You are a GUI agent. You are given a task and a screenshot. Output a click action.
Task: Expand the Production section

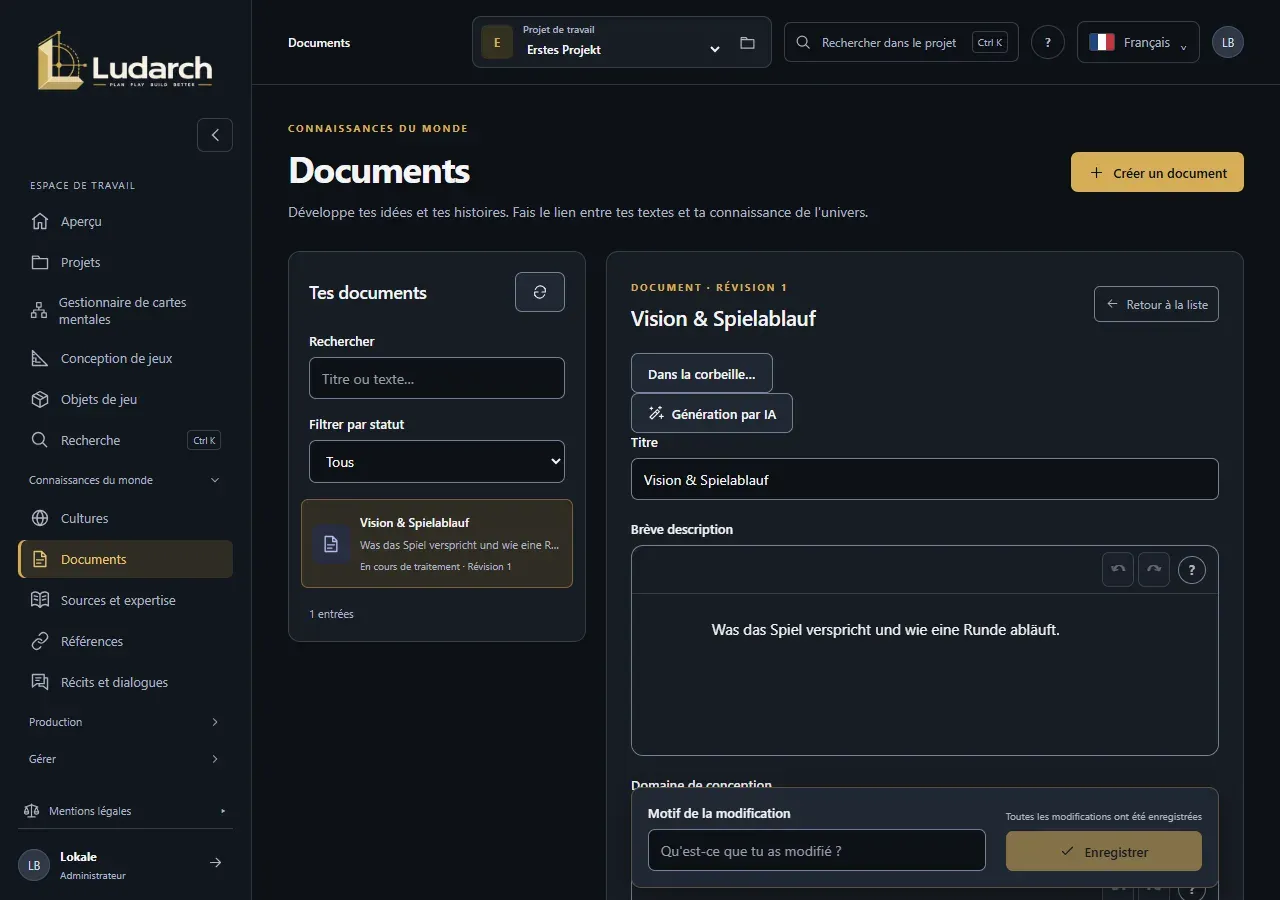coord(125,722)
